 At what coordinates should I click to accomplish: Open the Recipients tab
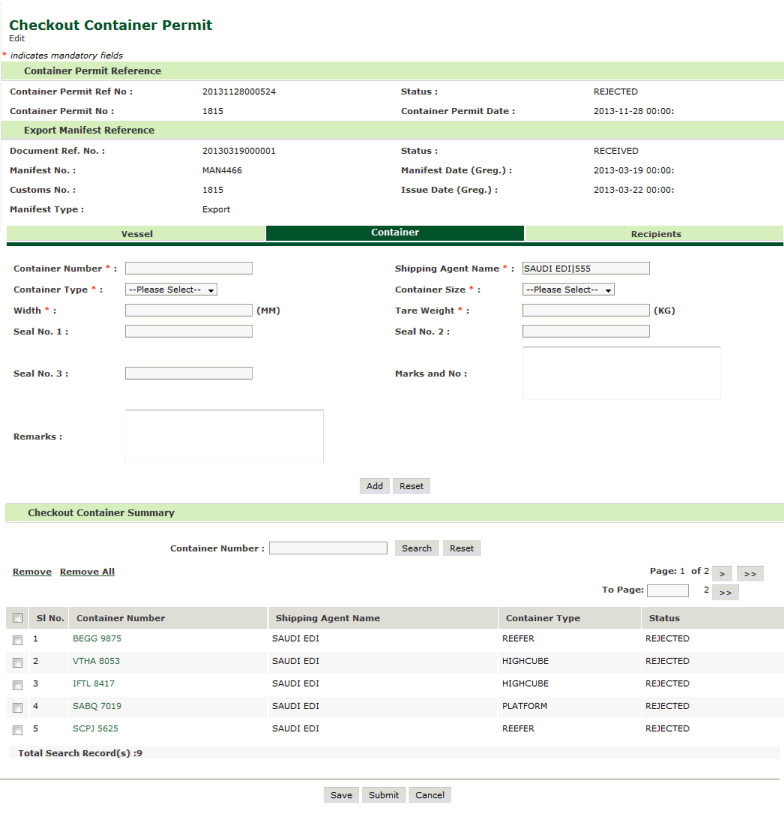click(655, 234)
